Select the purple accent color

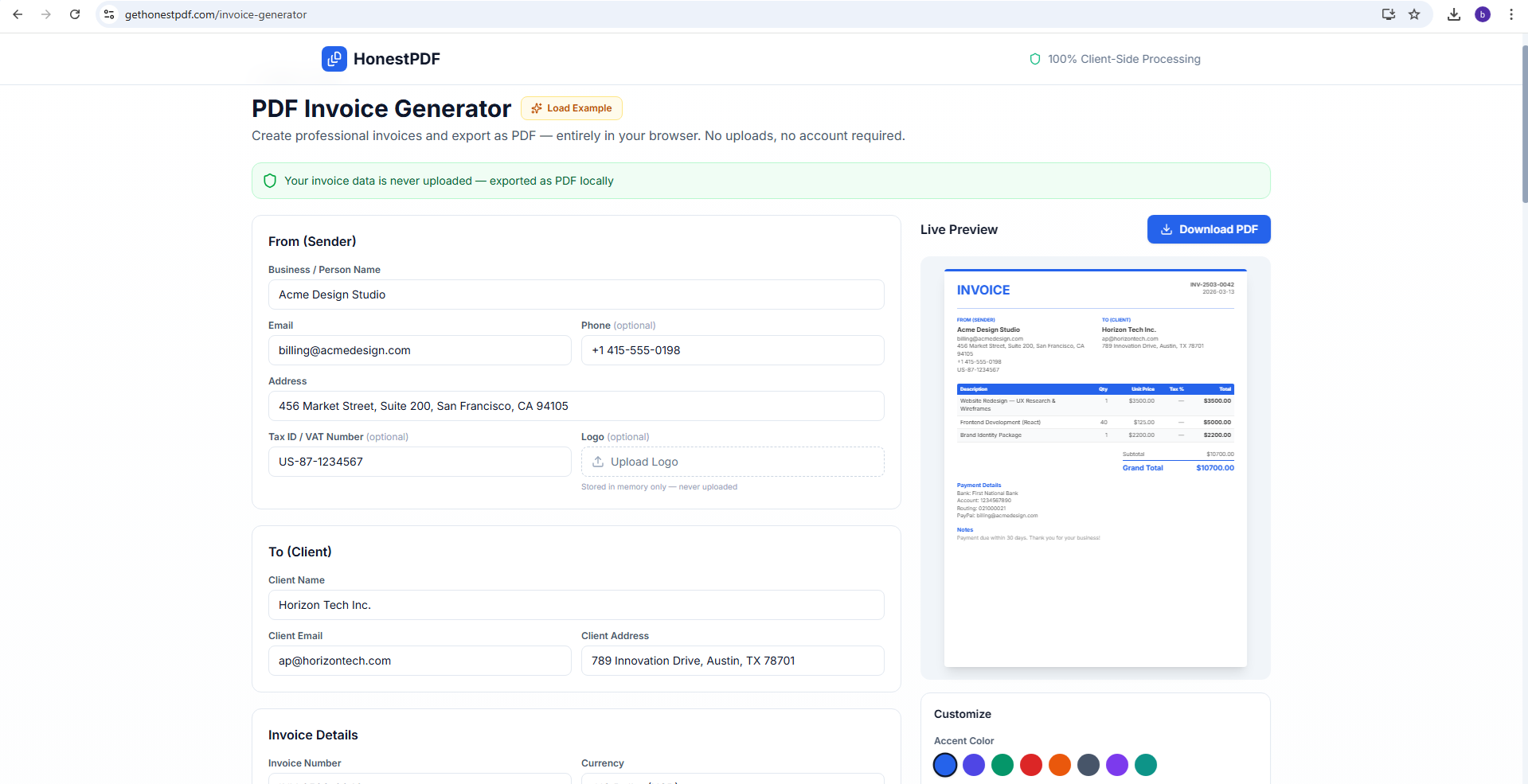click(1117, 765)
